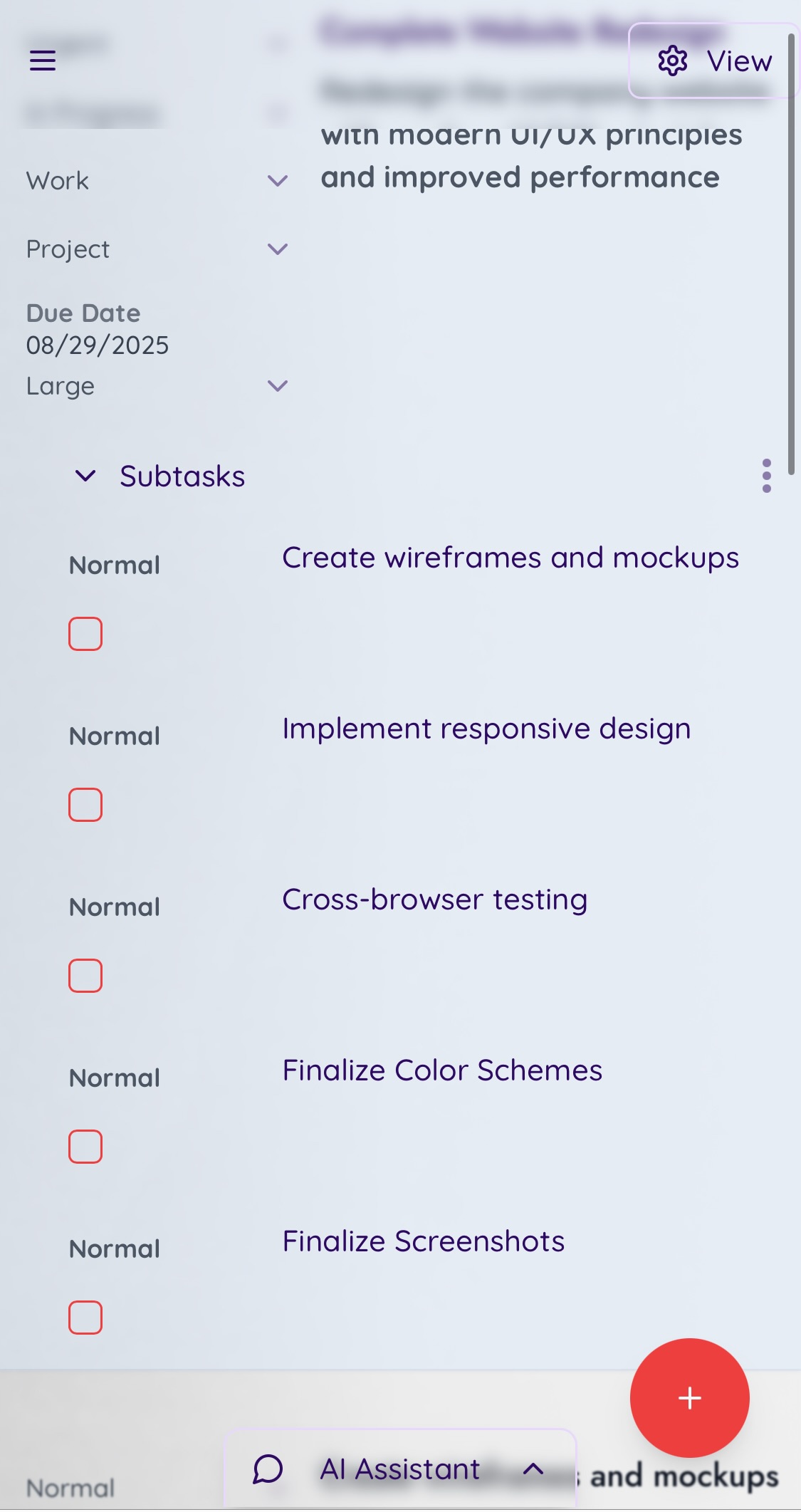Tick the Finalize Color Schemes checkbox
801x1512 pixels.
click(x=85, y=1147)
